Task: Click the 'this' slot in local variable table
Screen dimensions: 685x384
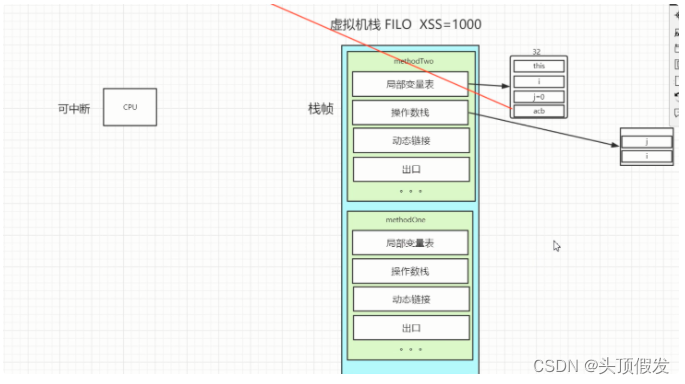Action: click(x=539, y=66)
